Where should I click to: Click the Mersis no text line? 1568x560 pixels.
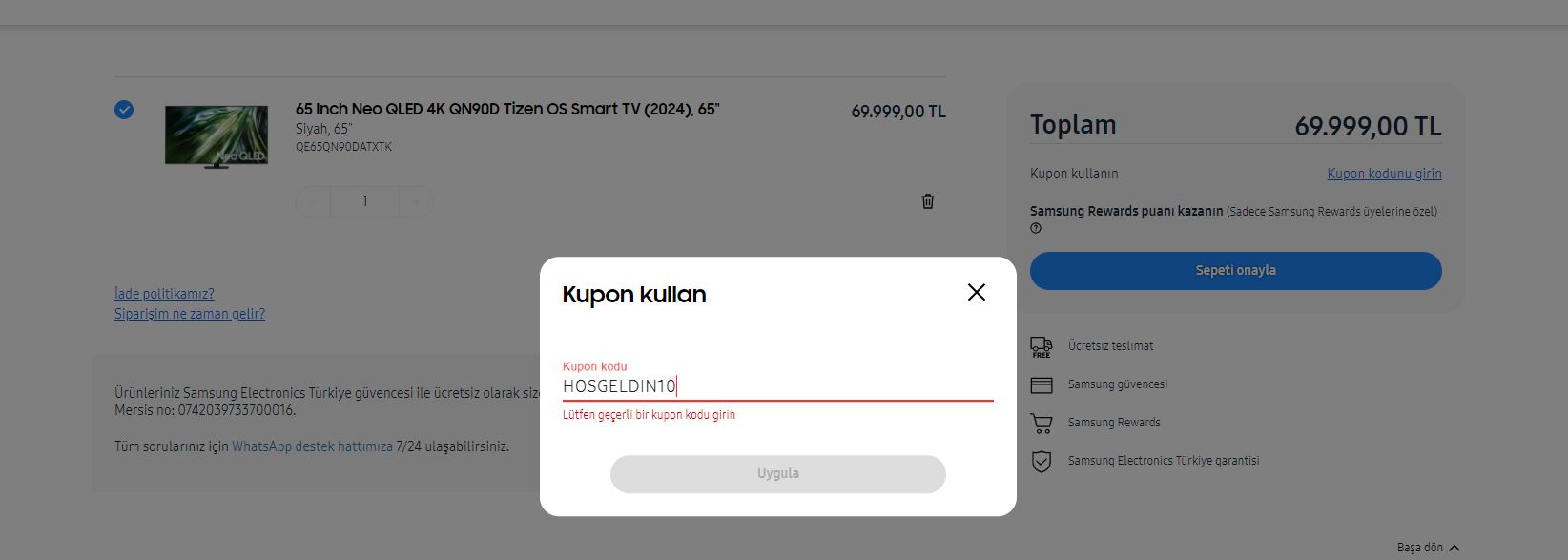[205, 410]
